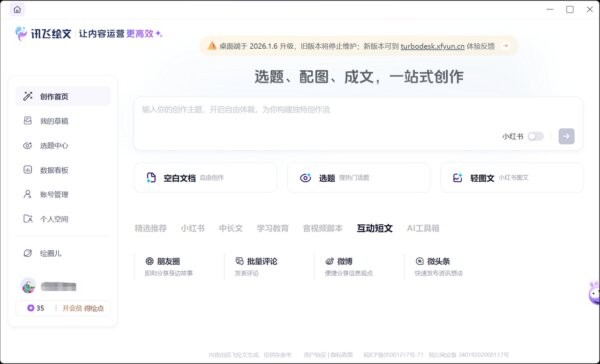Viewport: 600px width, 364px height.
Task: Select 个人空间 menu label
Action: coord(54,219)
